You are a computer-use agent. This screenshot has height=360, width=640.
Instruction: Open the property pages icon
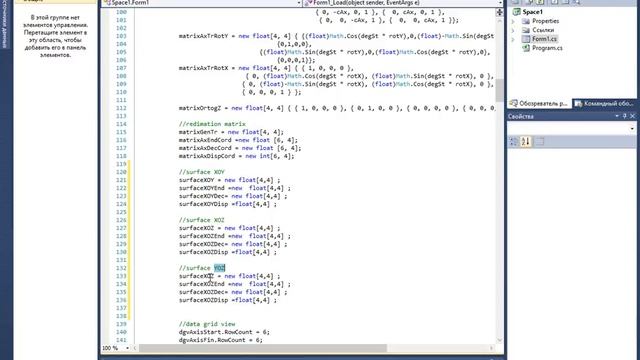pos(539,142)
